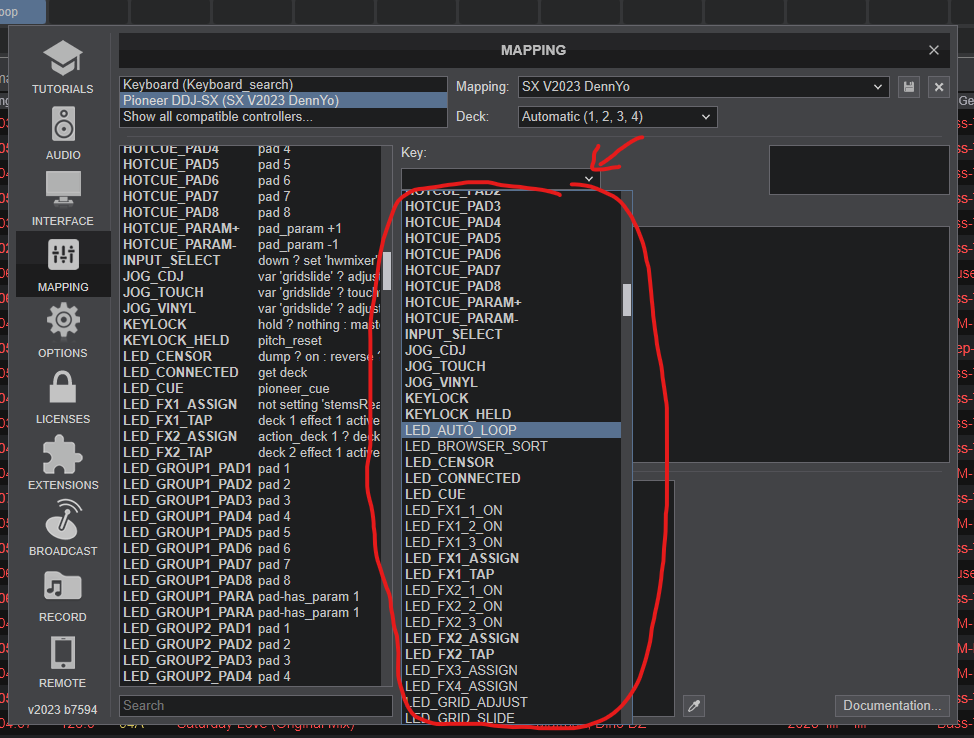Pick KEYLOCK_HELD in Key dropdown list
Viewport: 974px width, 738px height.
[511, 414]
